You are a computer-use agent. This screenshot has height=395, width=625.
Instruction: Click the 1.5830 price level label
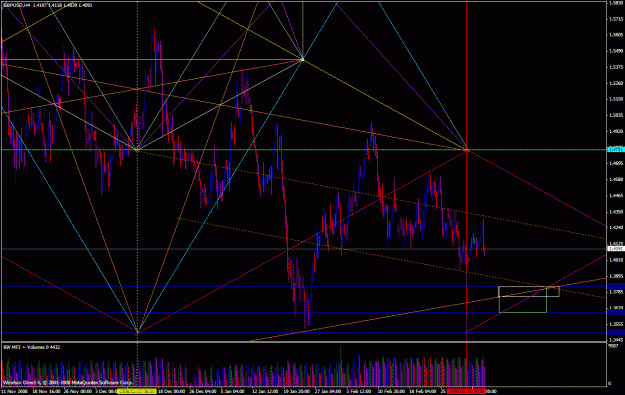[x=617, y=3]
